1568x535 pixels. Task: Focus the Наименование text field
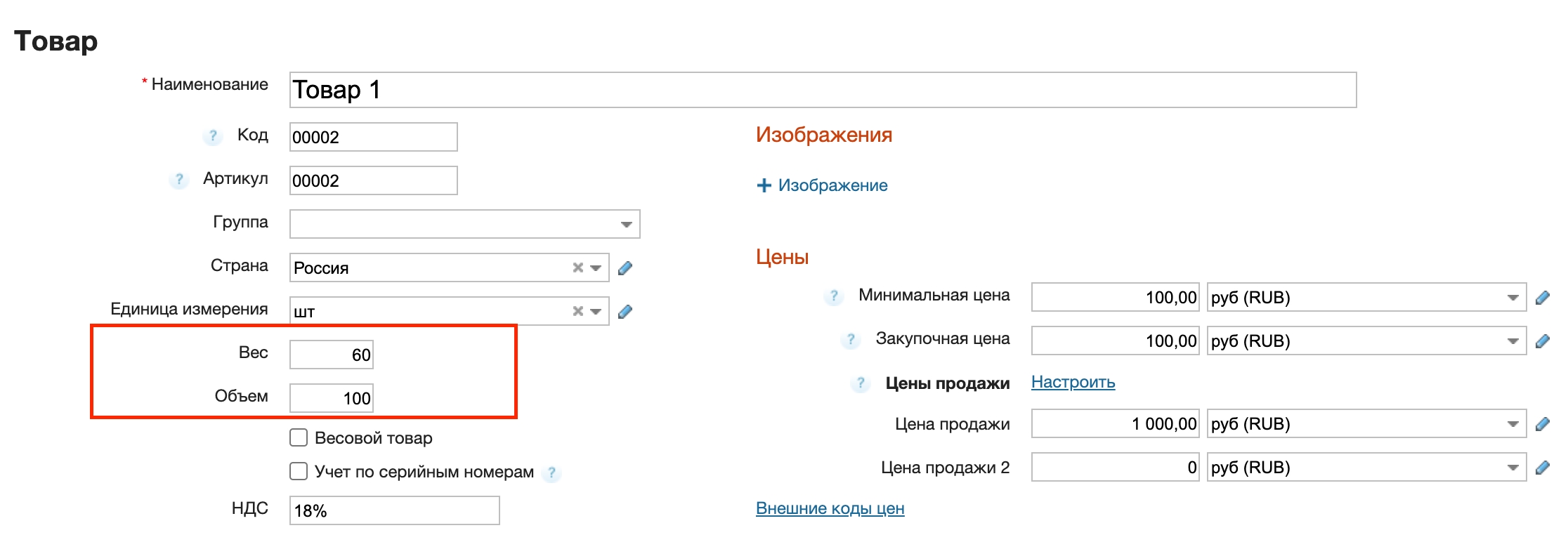click(822, 90)
